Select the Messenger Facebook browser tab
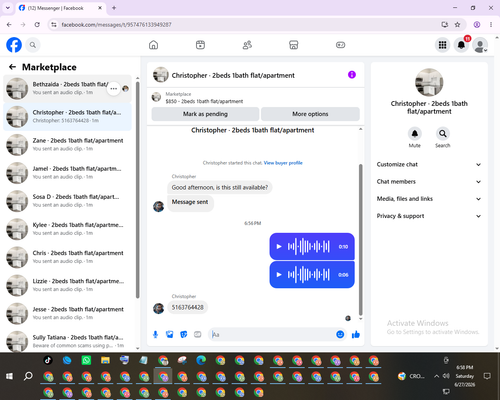This screenshot has height=400, width=500. [60, 8]
